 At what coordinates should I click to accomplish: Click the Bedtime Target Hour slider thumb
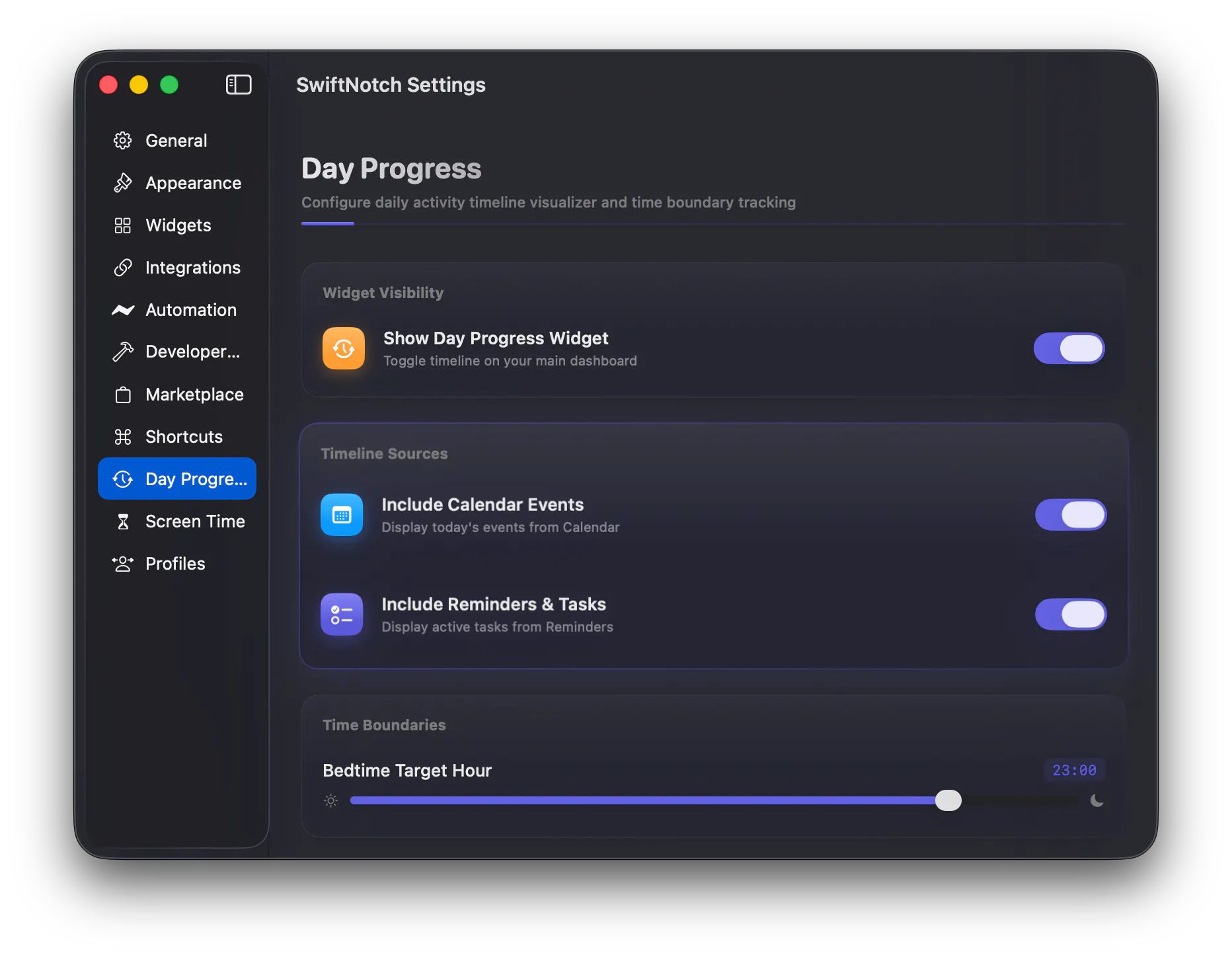[948, 800]
